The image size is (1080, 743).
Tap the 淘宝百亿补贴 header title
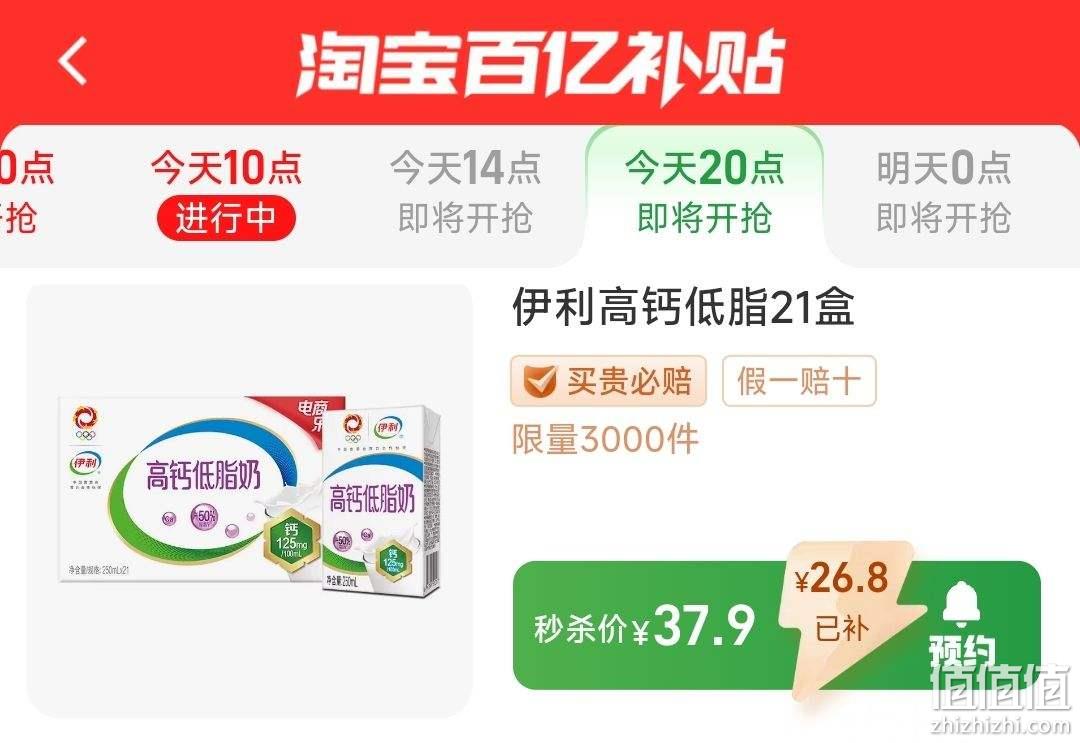pos(541,63)
